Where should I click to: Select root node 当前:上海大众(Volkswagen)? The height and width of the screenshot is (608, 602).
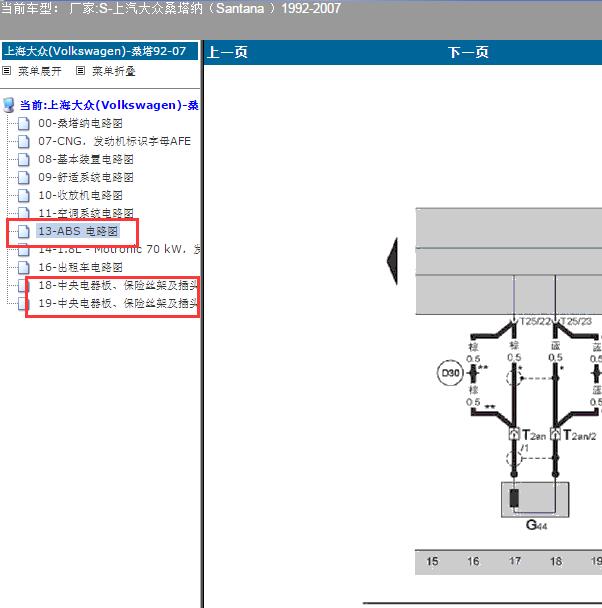(109, 105)
